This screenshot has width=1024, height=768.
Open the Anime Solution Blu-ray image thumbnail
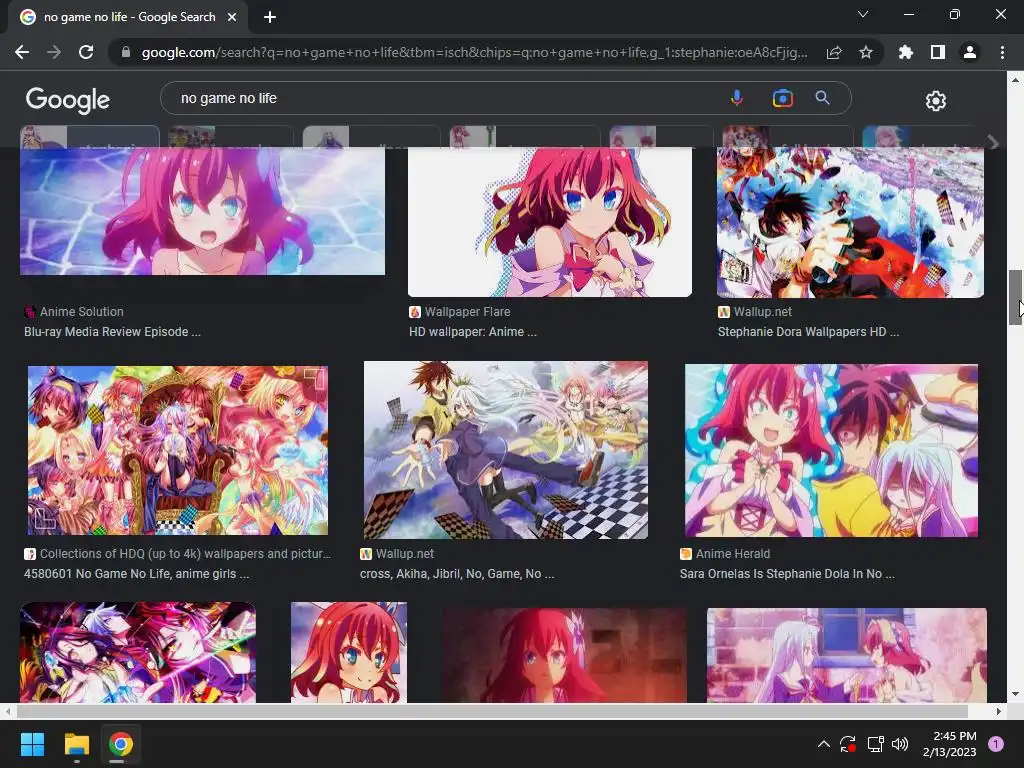tap(202, 211)
